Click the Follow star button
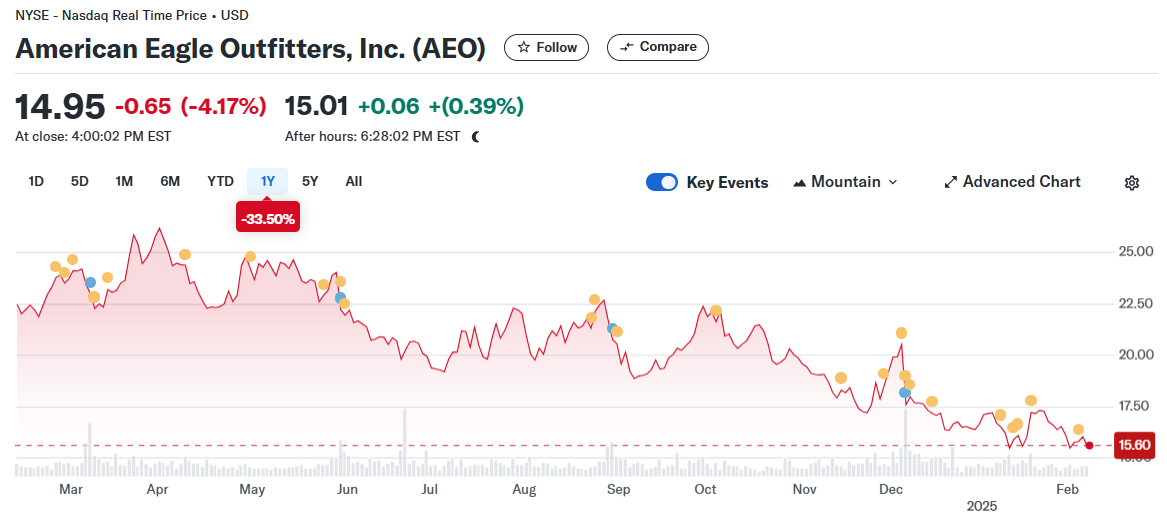The height and width of the screenshot is (516, 1167). [x=546, y=47]
